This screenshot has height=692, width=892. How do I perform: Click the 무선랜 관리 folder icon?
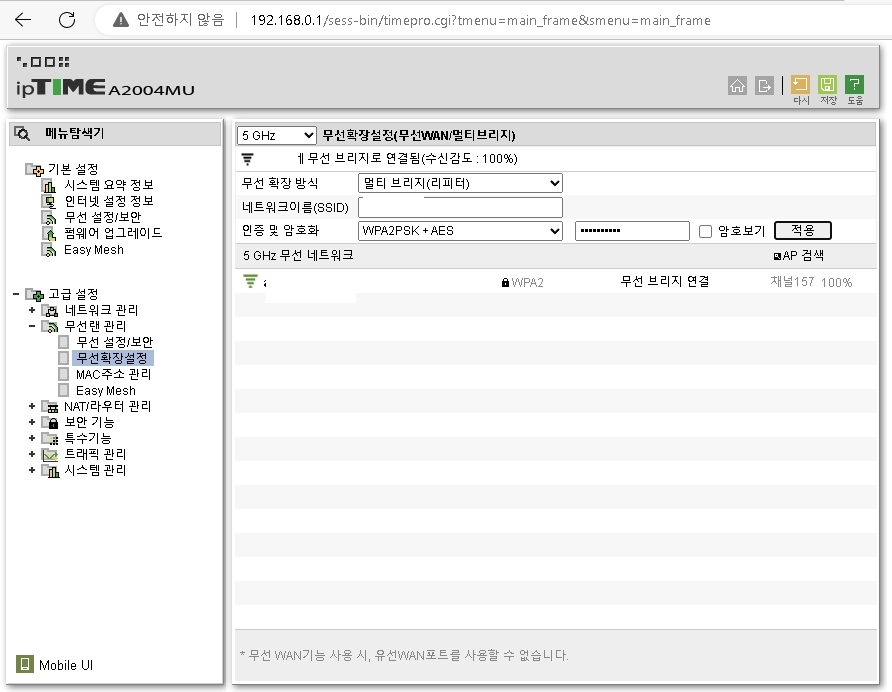[x=50, y=327]
